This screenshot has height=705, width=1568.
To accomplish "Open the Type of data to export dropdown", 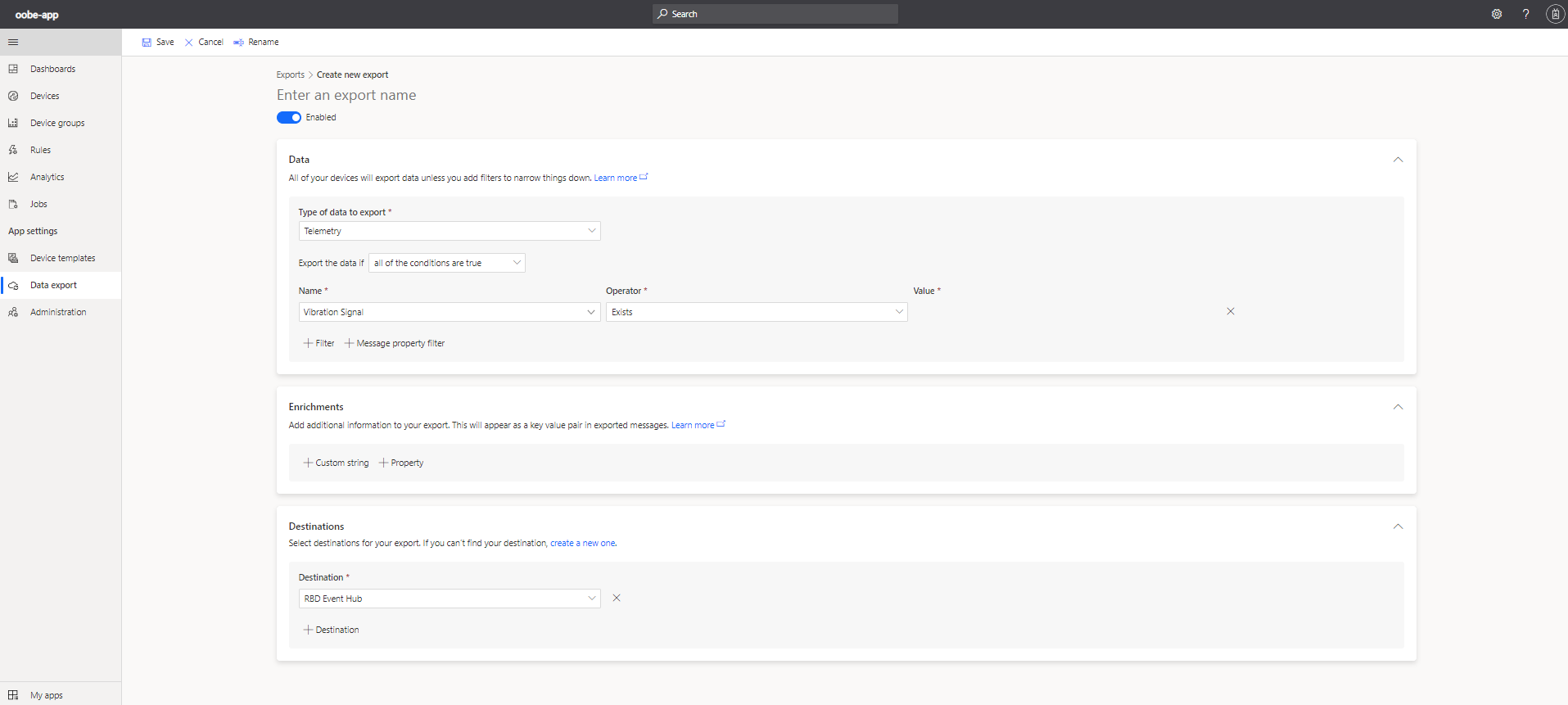I will (449, 231).
